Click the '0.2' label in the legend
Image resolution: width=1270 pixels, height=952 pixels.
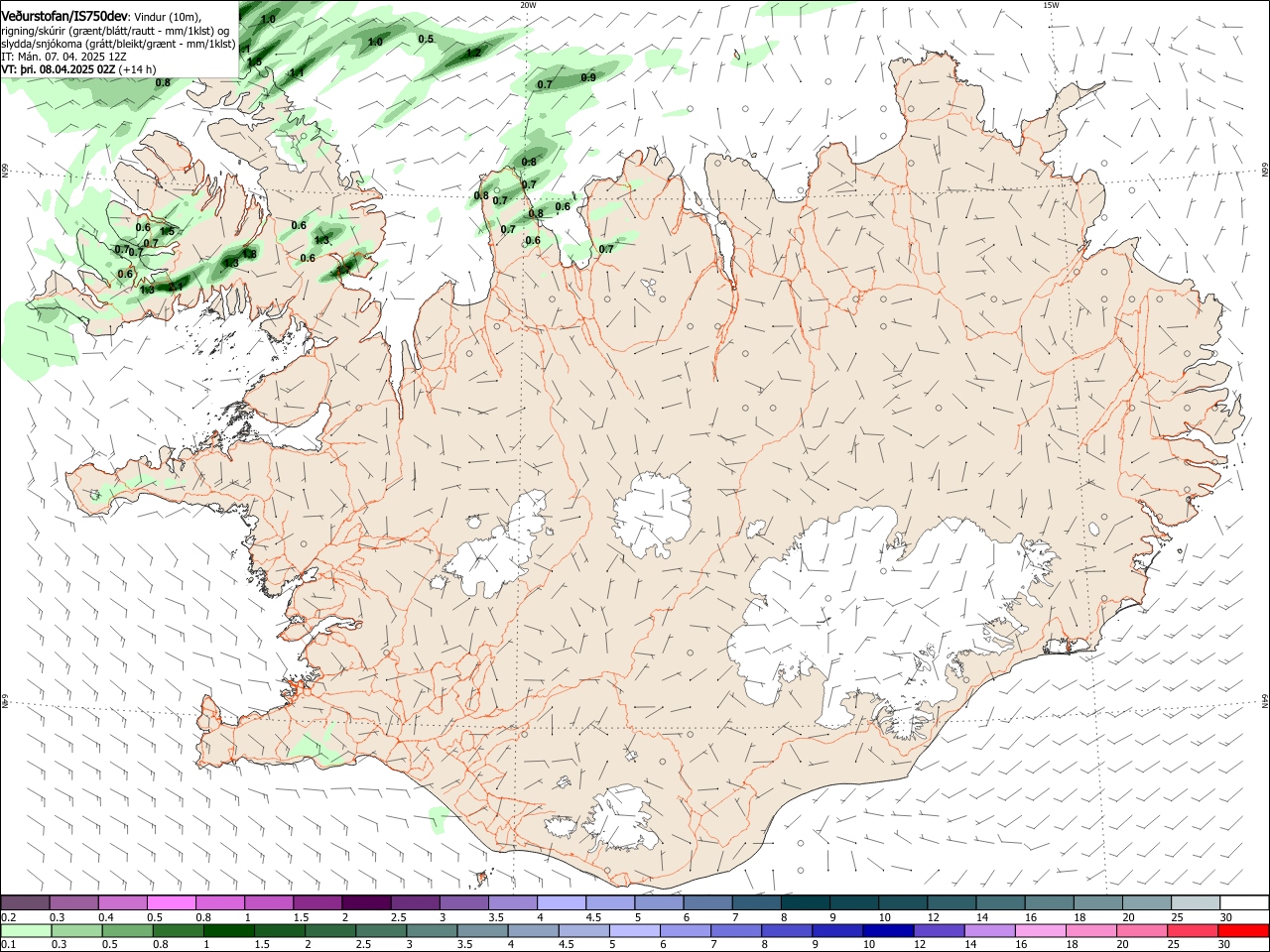click(x=8, y=917)
